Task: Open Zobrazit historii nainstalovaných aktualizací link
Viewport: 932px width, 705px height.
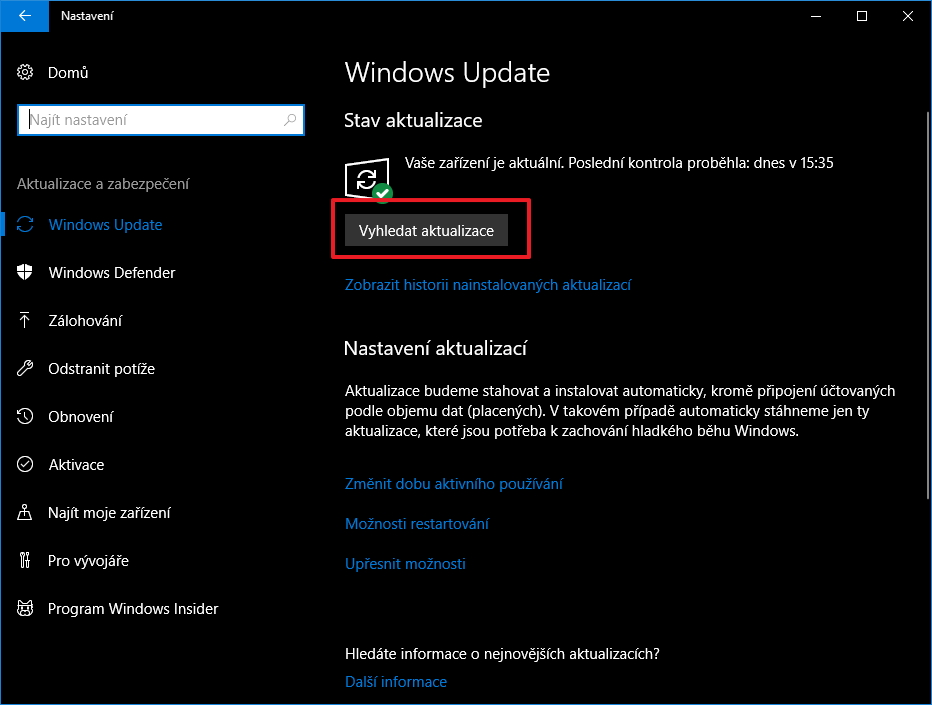Action: (x=488, y=285)
